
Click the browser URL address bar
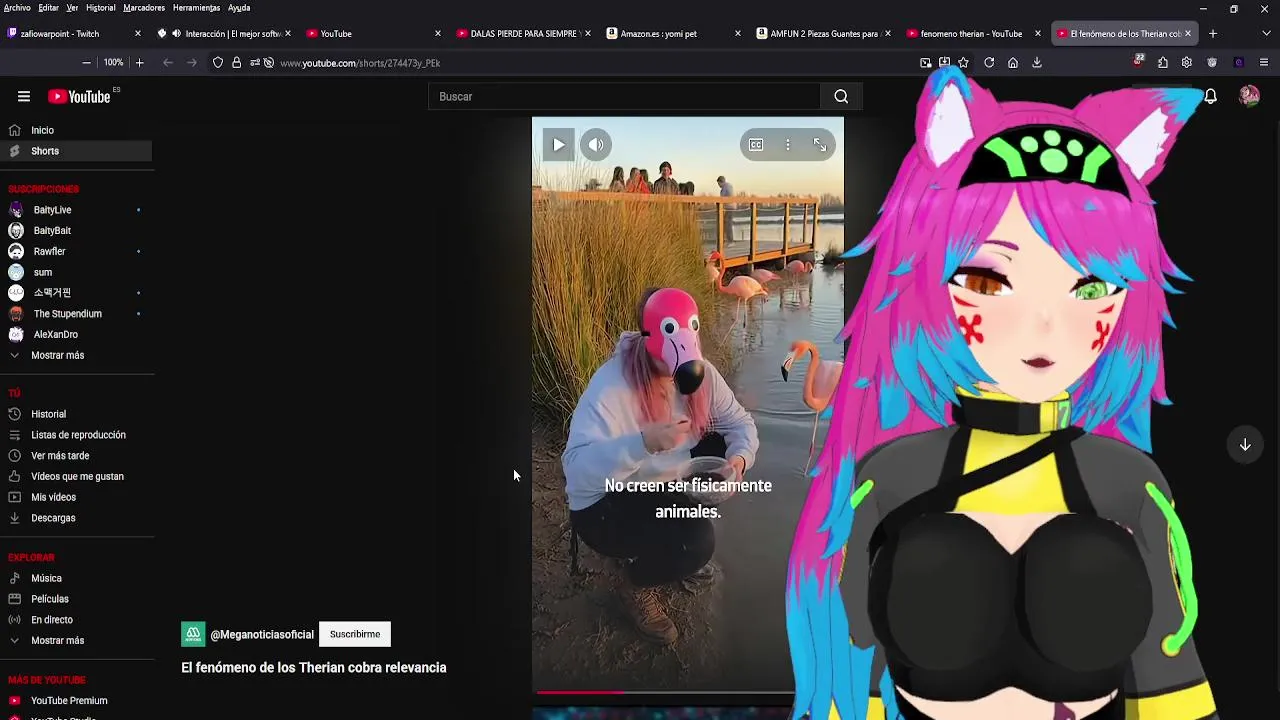590,63
